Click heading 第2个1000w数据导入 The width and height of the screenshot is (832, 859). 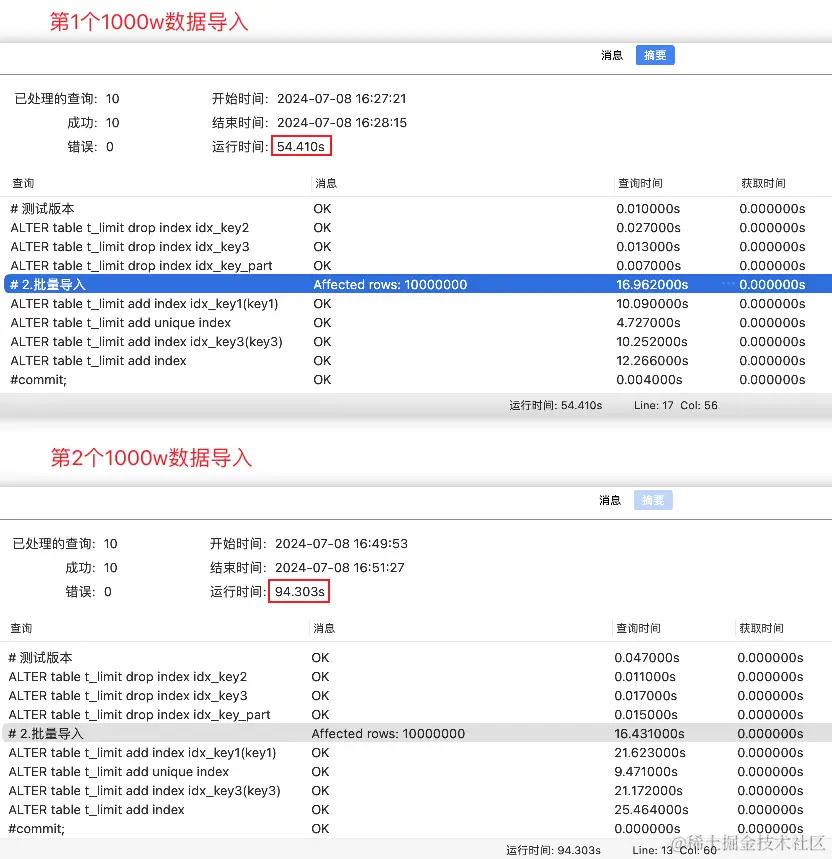click(151, 457)
